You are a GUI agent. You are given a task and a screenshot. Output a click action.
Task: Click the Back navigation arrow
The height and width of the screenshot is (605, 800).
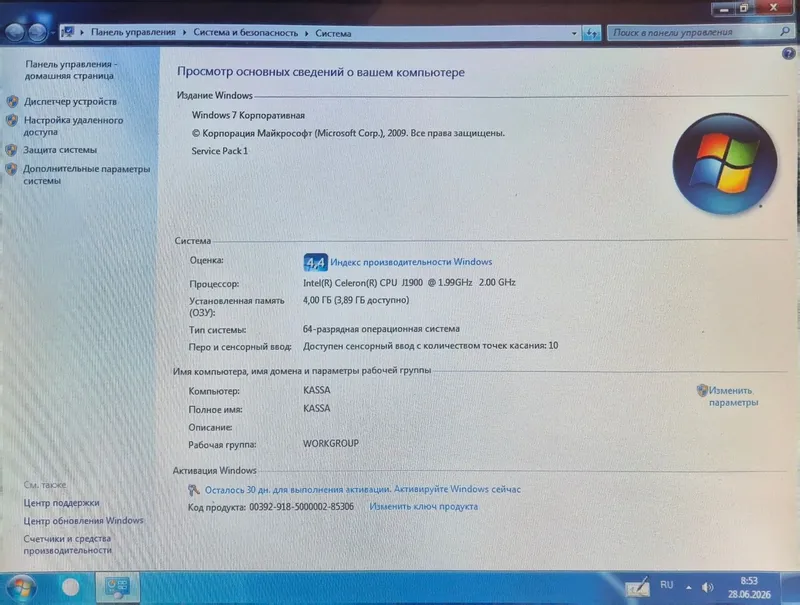click(15, 33)
